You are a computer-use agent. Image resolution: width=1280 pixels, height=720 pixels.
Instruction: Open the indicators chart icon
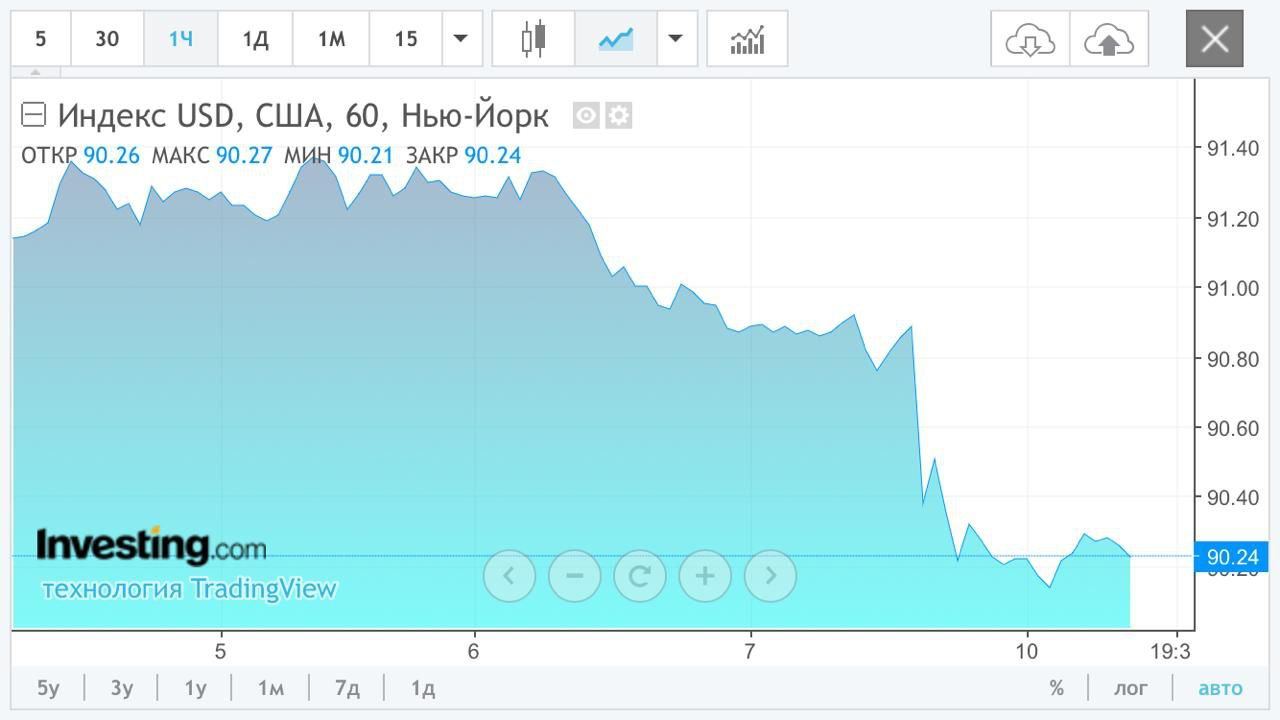(747, 39)
